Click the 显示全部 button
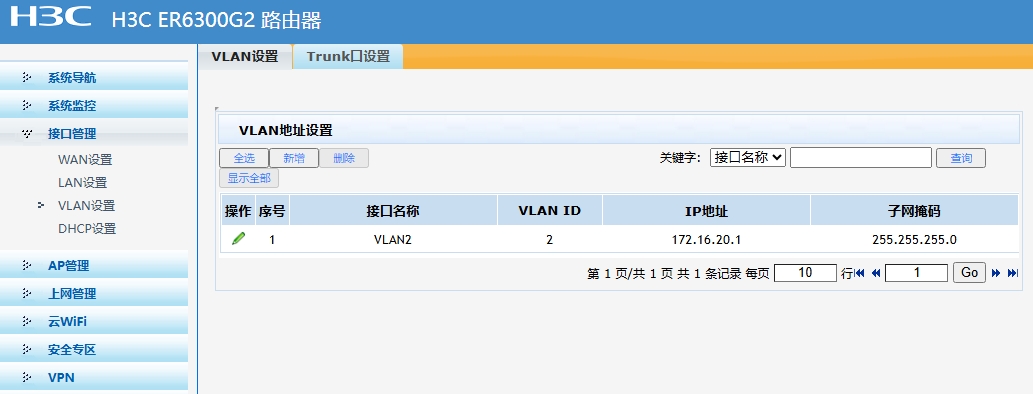 pos(249,178)
